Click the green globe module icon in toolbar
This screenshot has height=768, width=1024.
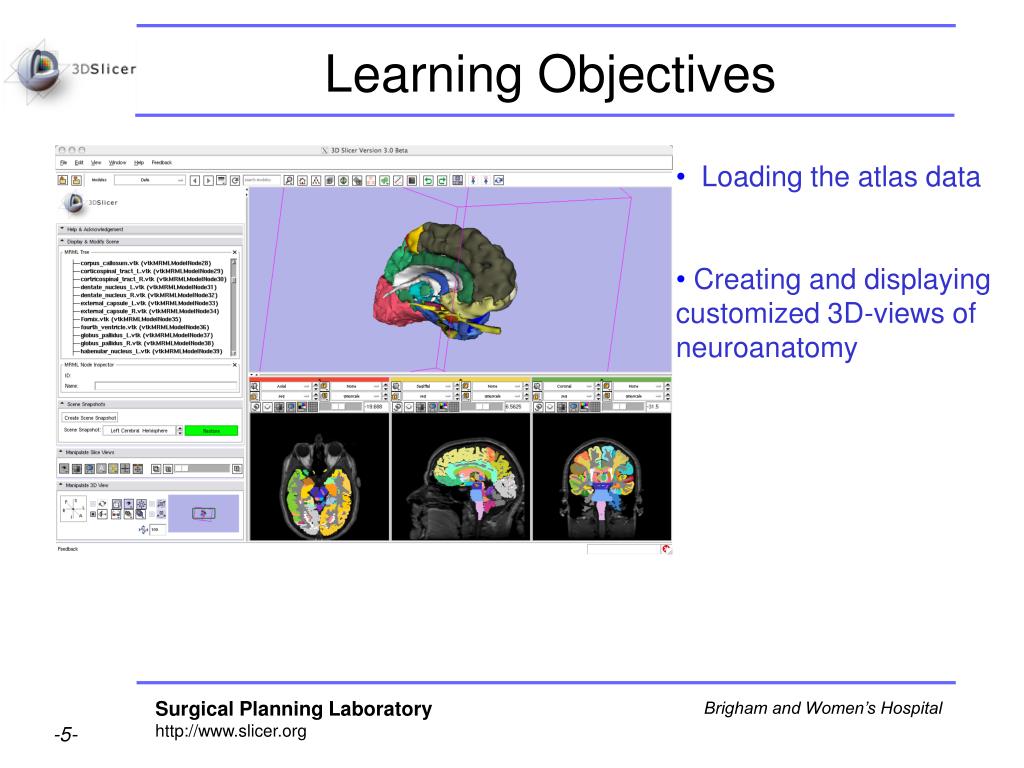tap(343, 180)
